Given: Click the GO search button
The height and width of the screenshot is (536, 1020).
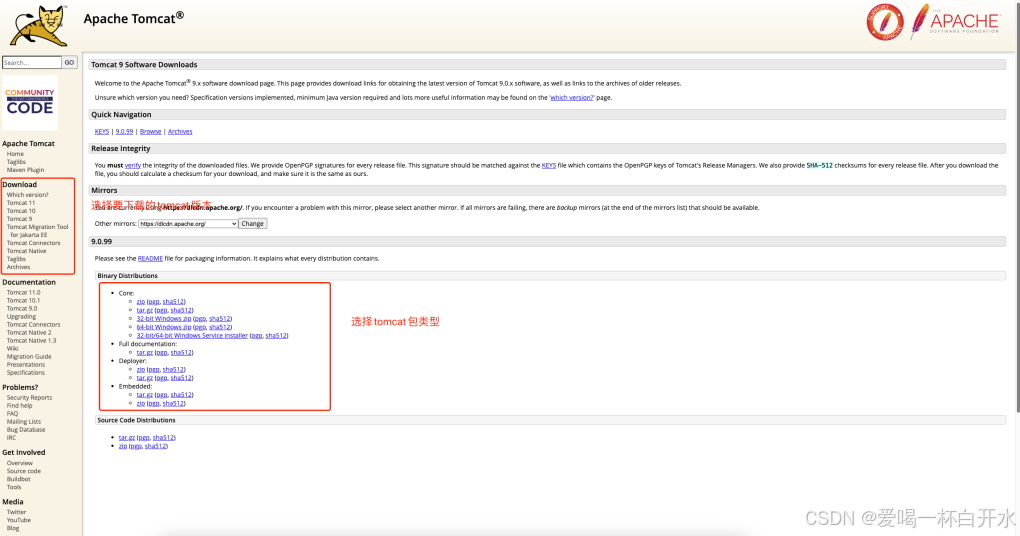Looking at the screenshot, I should (x=70, y=62).
